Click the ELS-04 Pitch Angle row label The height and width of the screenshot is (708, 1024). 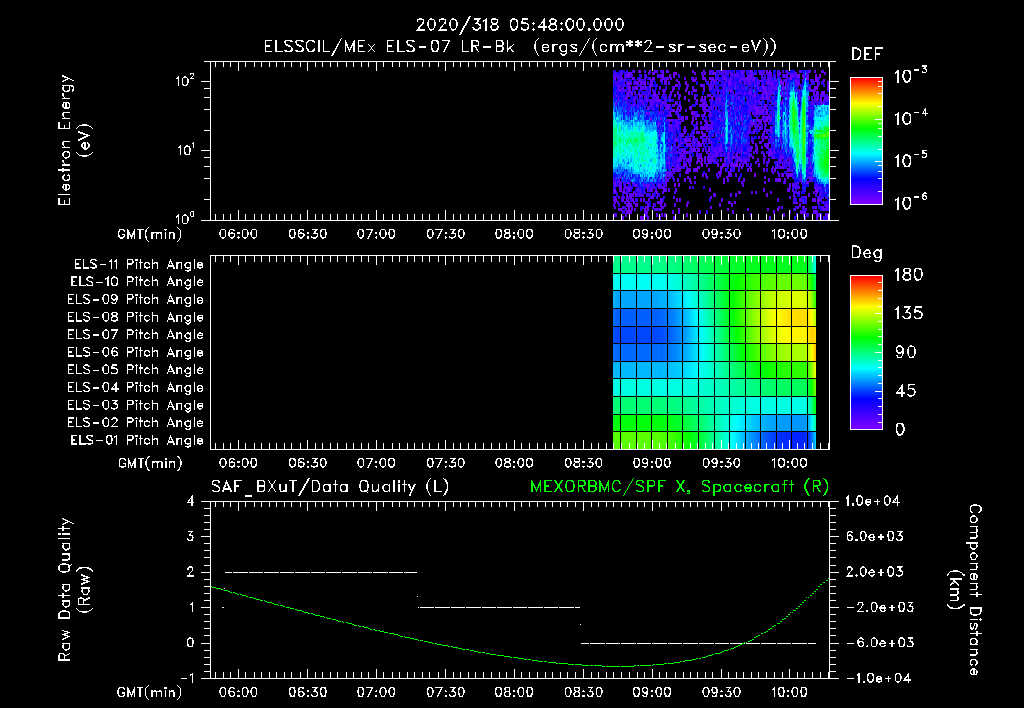tap(136, 388)
